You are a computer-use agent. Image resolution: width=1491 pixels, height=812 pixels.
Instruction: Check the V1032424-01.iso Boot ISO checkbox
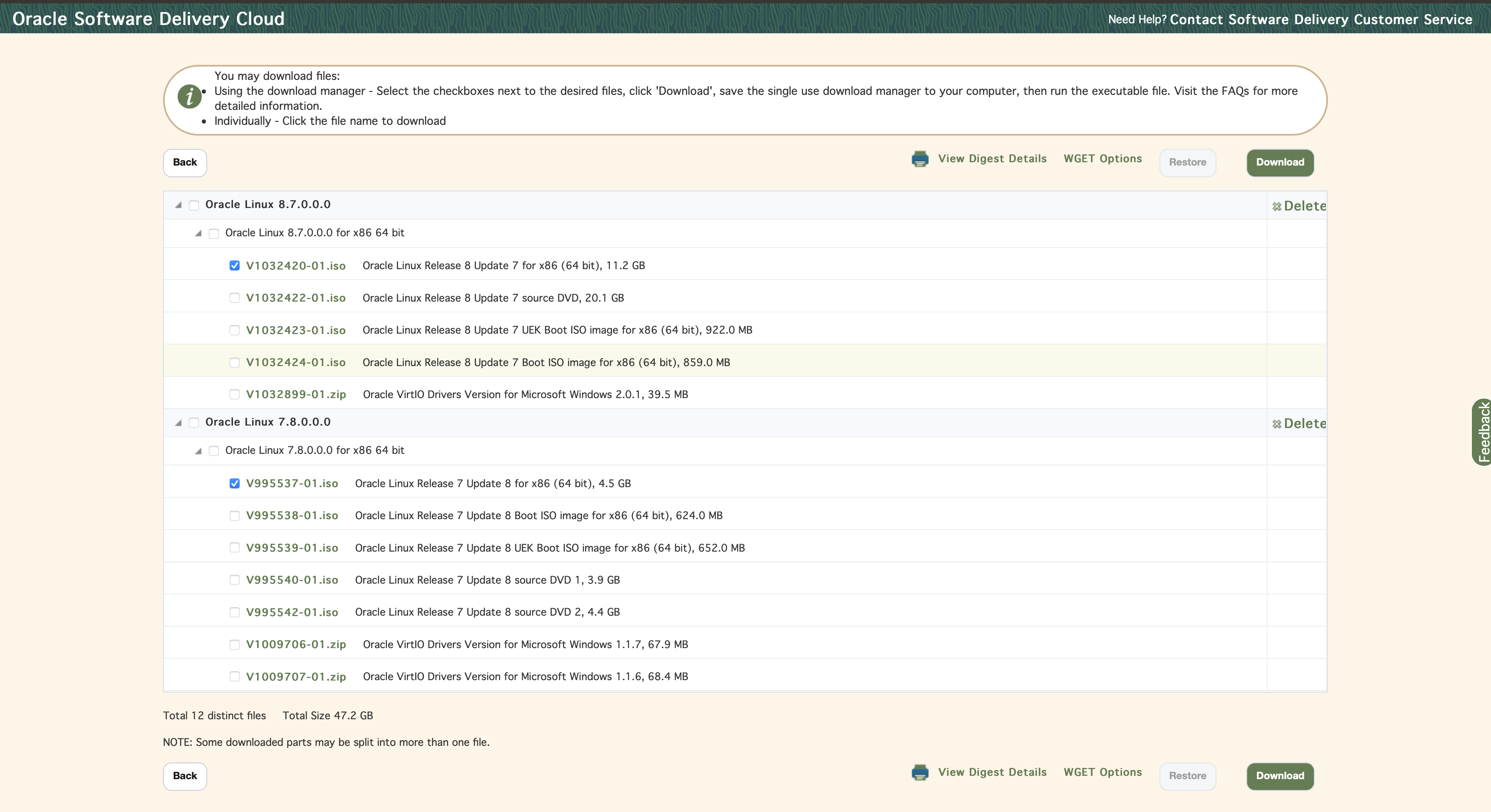pos(234,363)
